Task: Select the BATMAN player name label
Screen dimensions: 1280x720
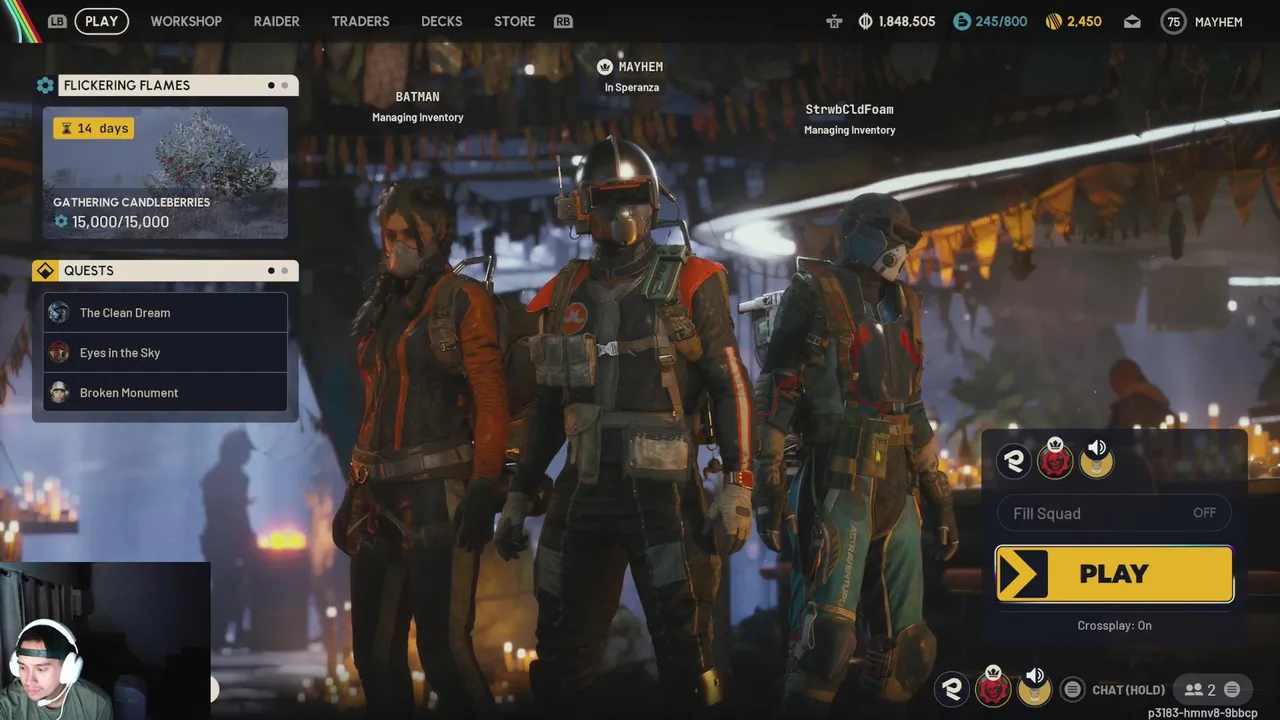Action: pos(417,97)
